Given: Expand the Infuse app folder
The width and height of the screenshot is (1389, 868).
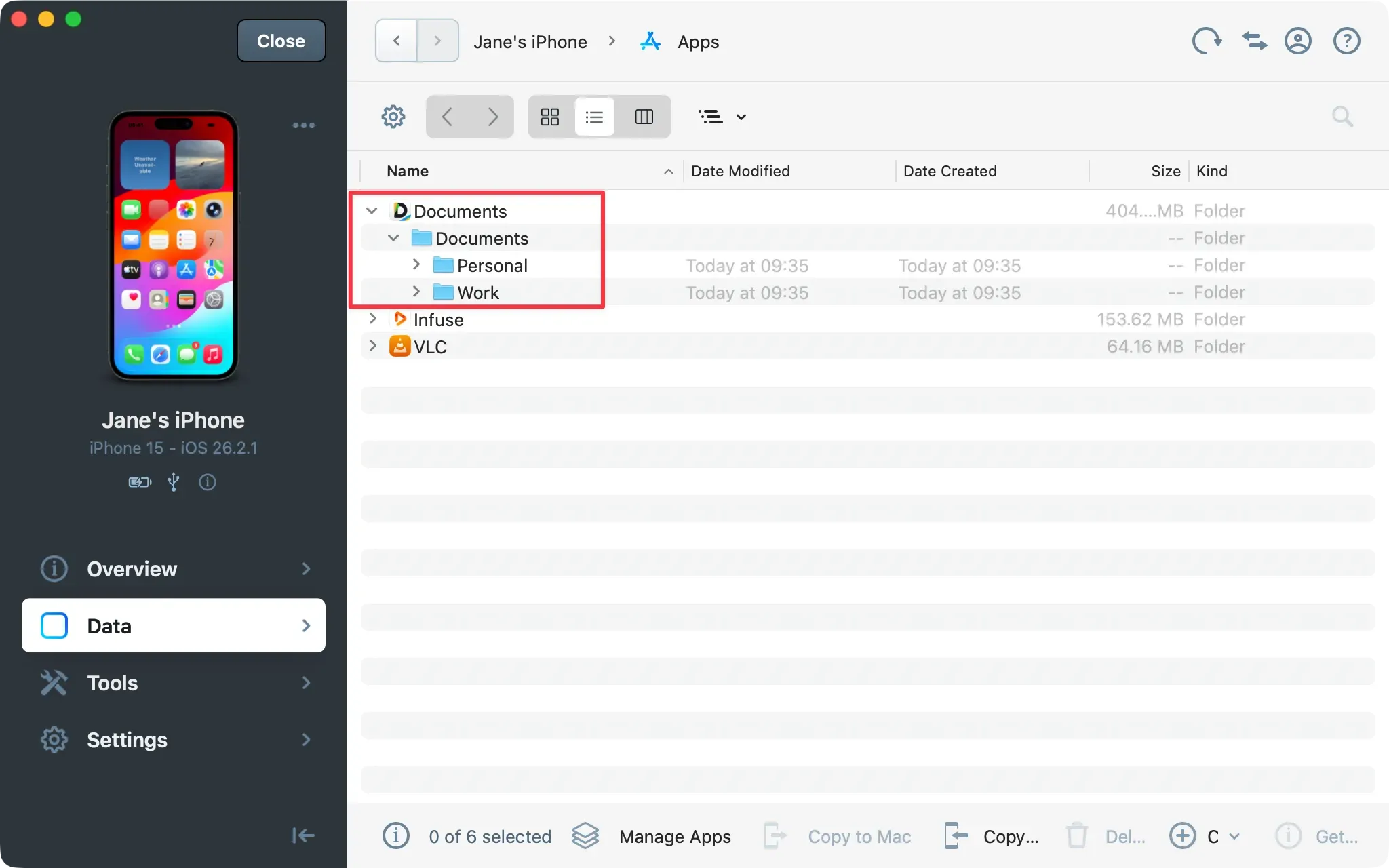Looking at the screenshot, I should tap(372, 319).
